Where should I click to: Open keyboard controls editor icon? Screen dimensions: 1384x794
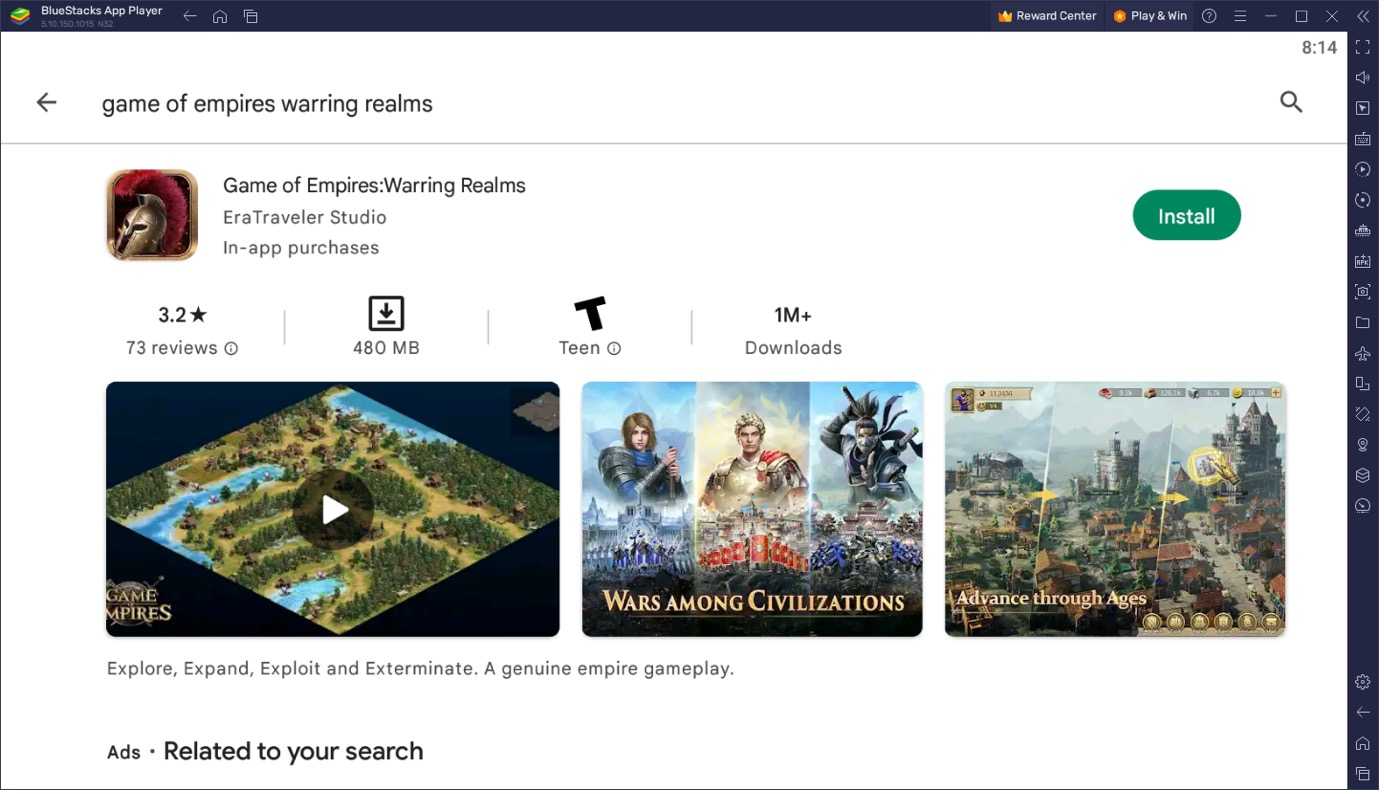coord(1362,139)
